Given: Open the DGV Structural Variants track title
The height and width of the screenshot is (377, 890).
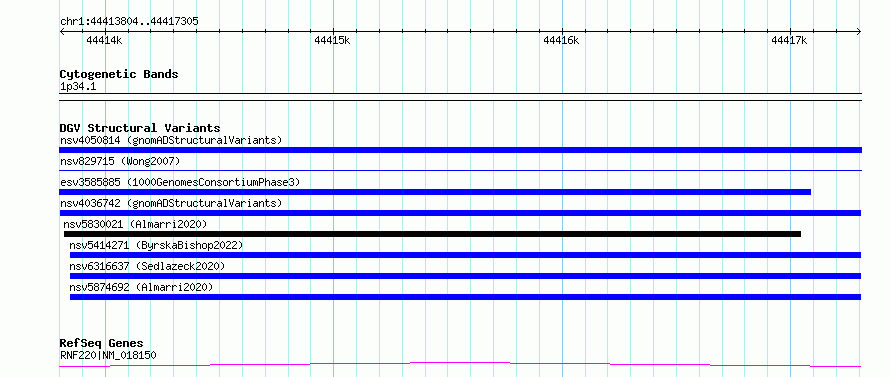Looking at the screenshot, I should 140,128.
